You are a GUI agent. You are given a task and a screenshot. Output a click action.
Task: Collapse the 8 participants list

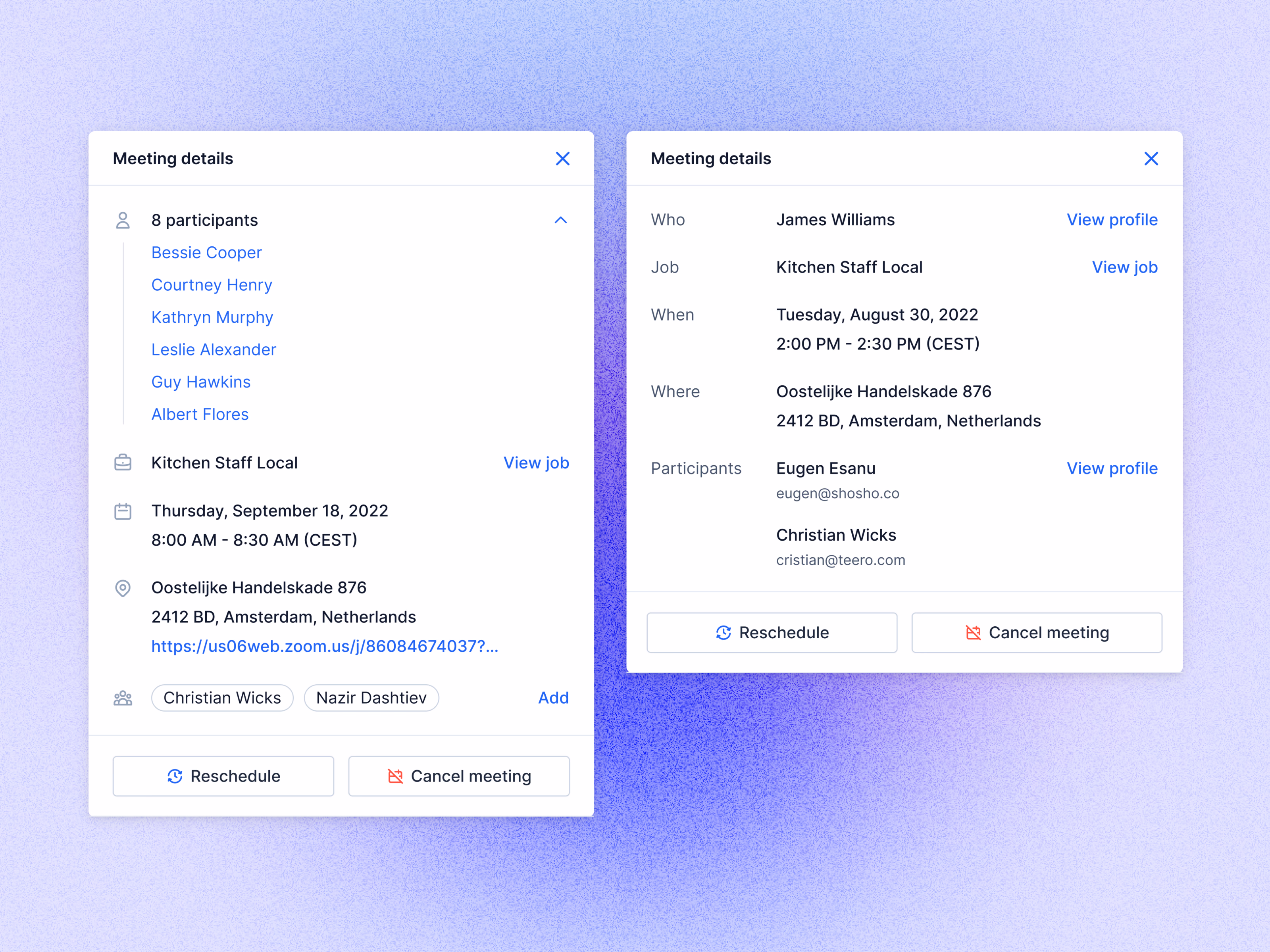tap(561, 221)
